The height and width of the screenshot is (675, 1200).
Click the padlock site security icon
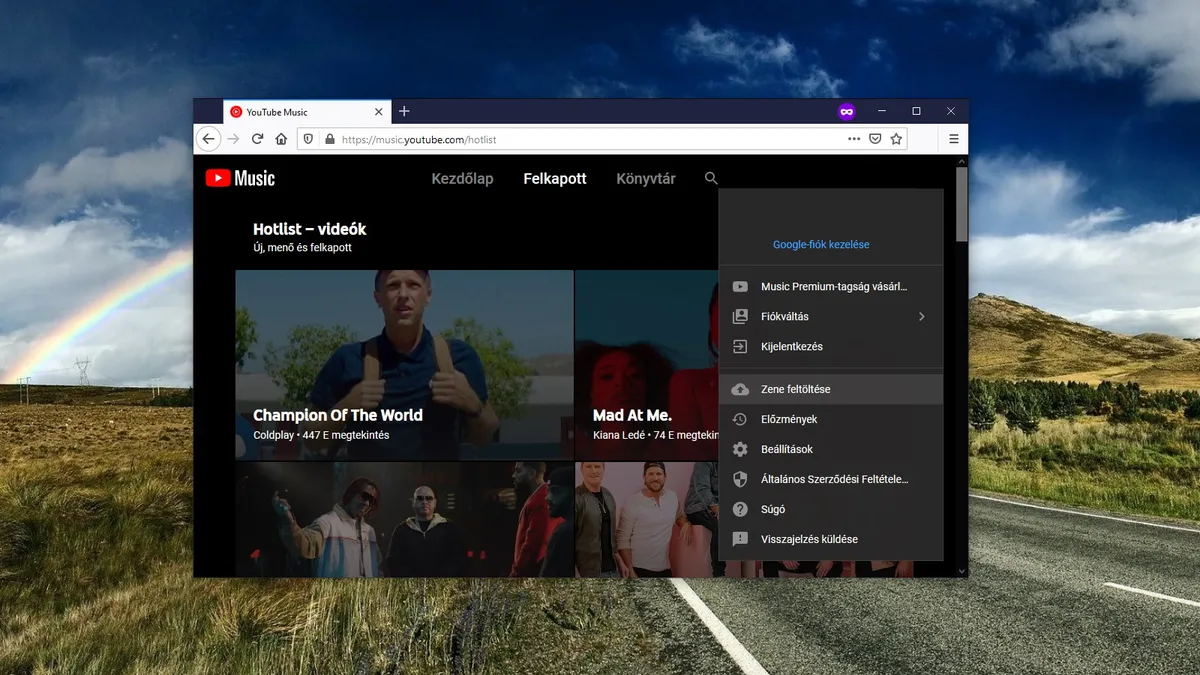330,139
